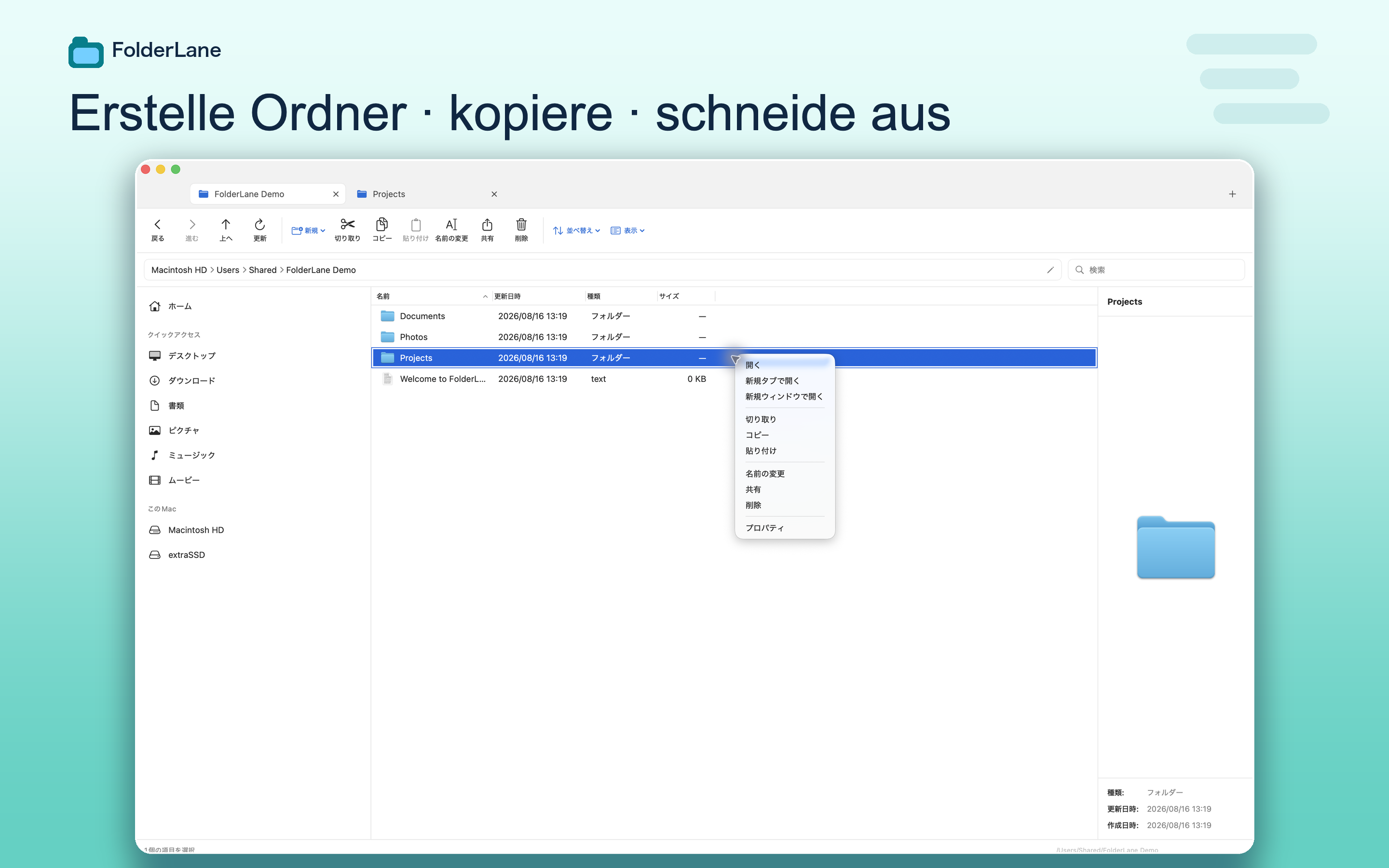Choose 新規タブで開く in context menu
The image size is (1389, 868).
784,380
